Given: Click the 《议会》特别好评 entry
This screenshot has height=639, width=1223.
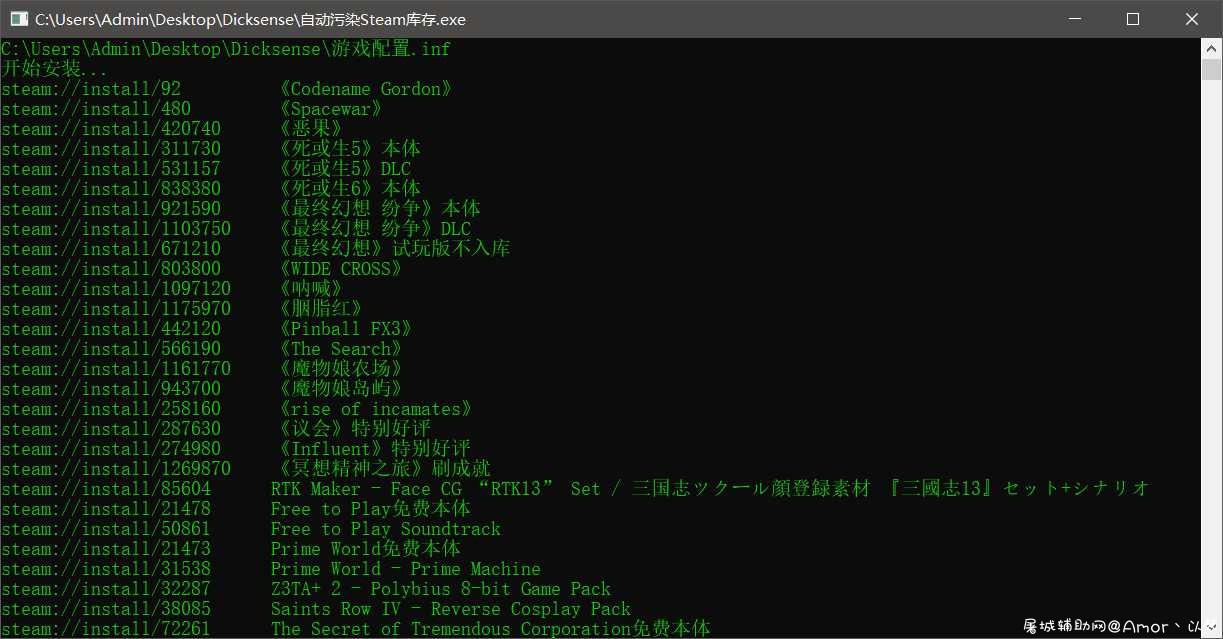Looking at the screenshot, I should click(356, 429).
